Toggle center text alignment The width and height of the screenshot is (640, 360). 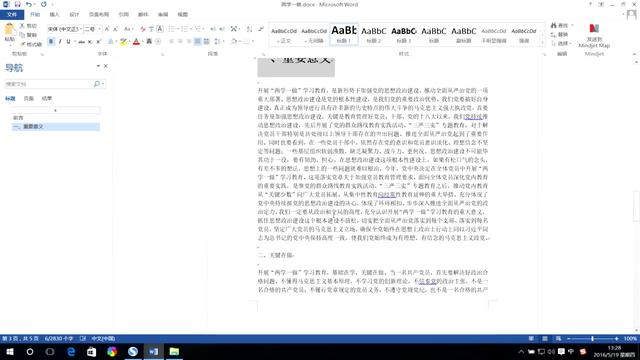coord(180,41)
